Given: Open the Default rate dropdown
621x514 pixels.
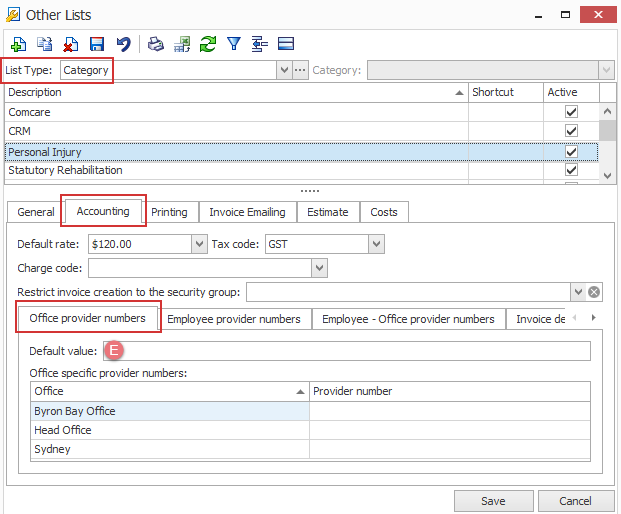Looking at the screenshot, I should pos(198,244).
